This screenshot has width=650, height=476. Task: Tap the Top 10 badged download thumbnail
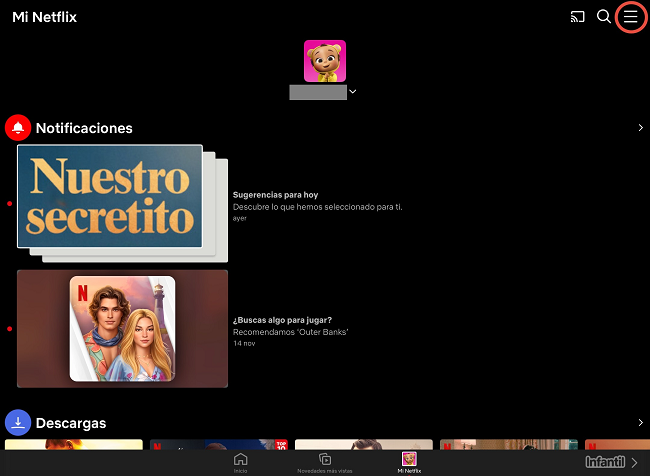219,444
